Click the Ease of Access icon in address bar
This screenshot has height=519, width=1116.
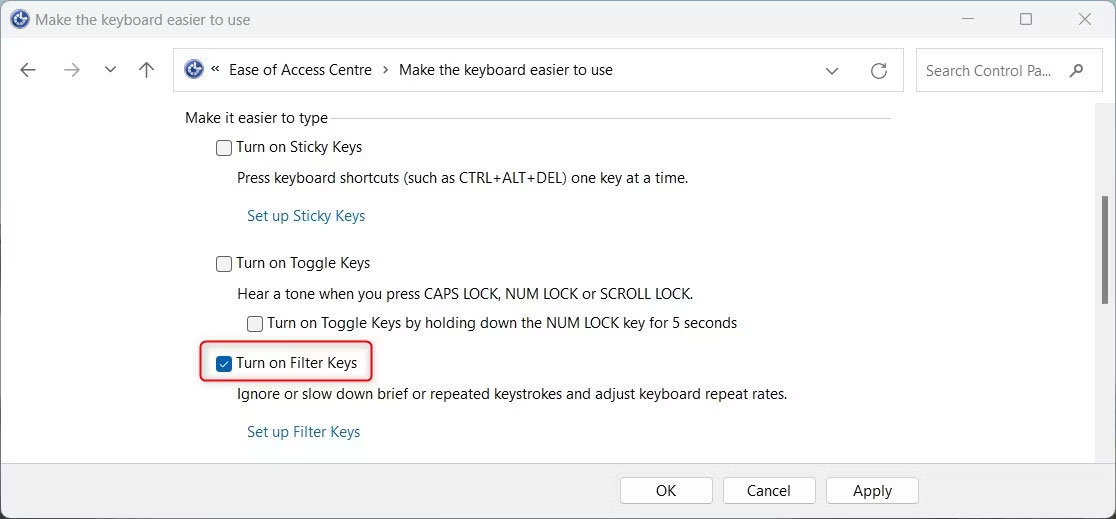coord(194,70)
